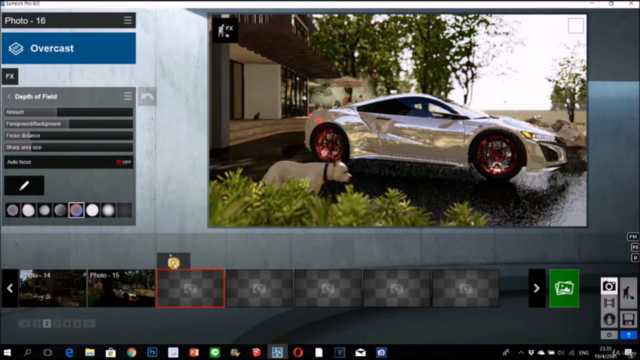Open the Windows Start menu
The height and width of the screenshot is (360, 640).
tap(7, 352)
